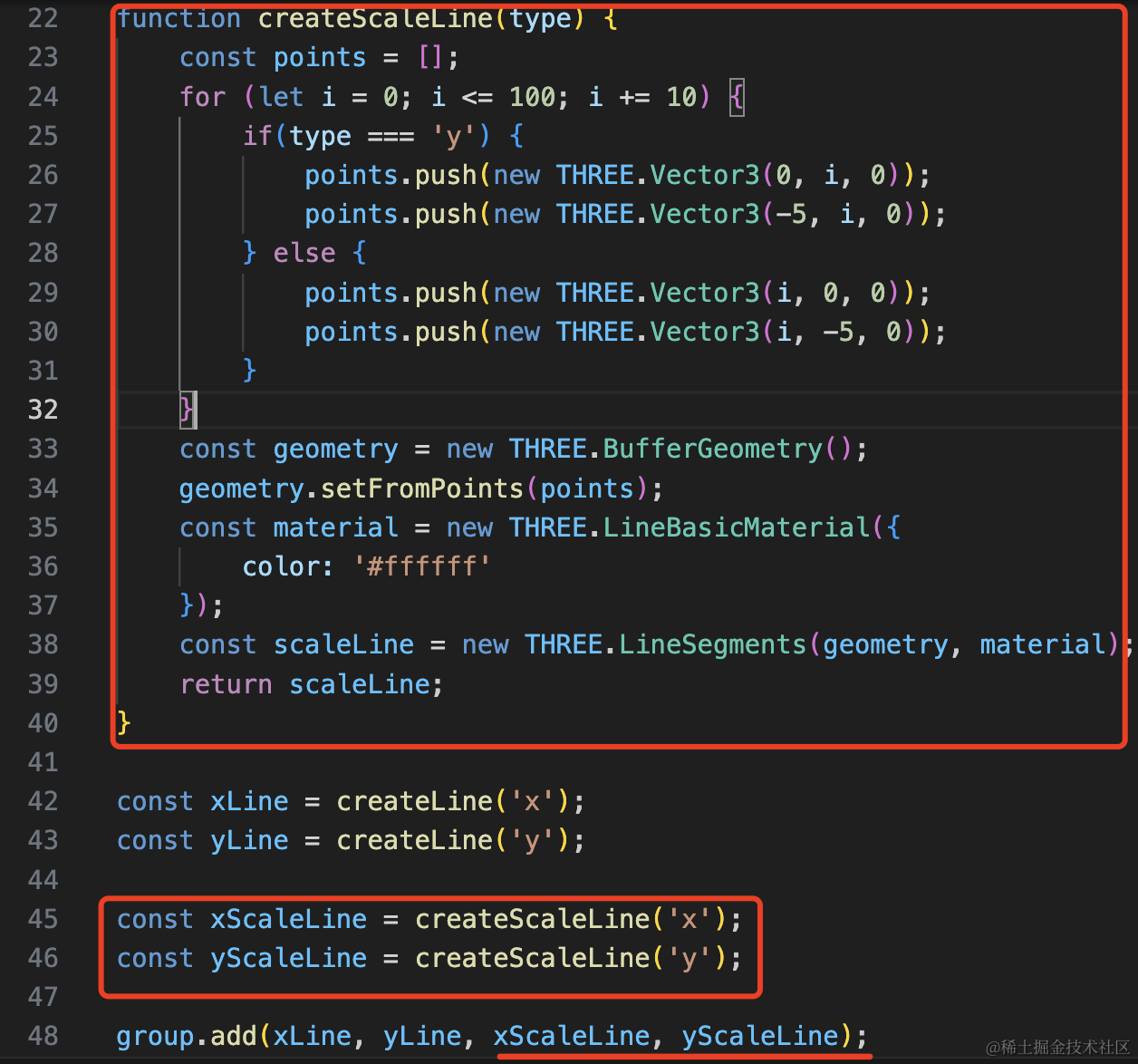Screen dimensions: 1138x1064
Task: Click LineBasicMaterial on line 35
Action: [x=737, y=527]
